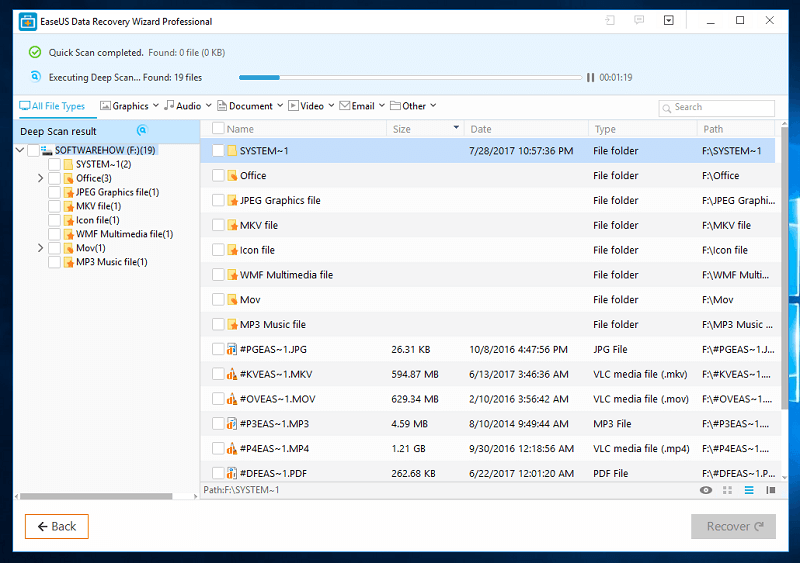Switch to thumbnail grid view
Viewport: 800px width, 563px height.
[x=728, y=490]
